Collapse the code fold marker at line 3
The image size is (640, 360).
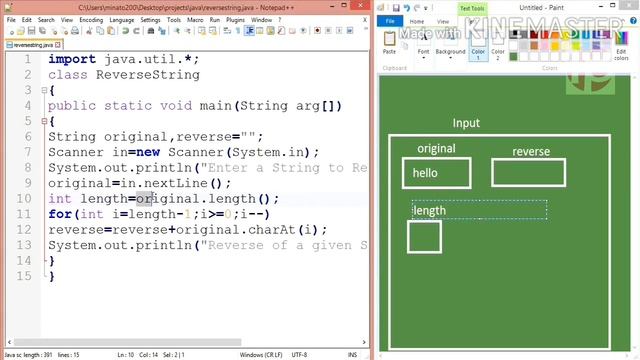44,90
